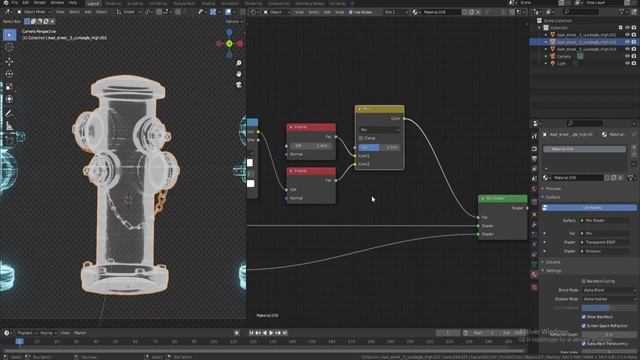Select the Select Box tool in viewport toolbar
This screenshot has width=640, height=360.
[x=9, y=35]
